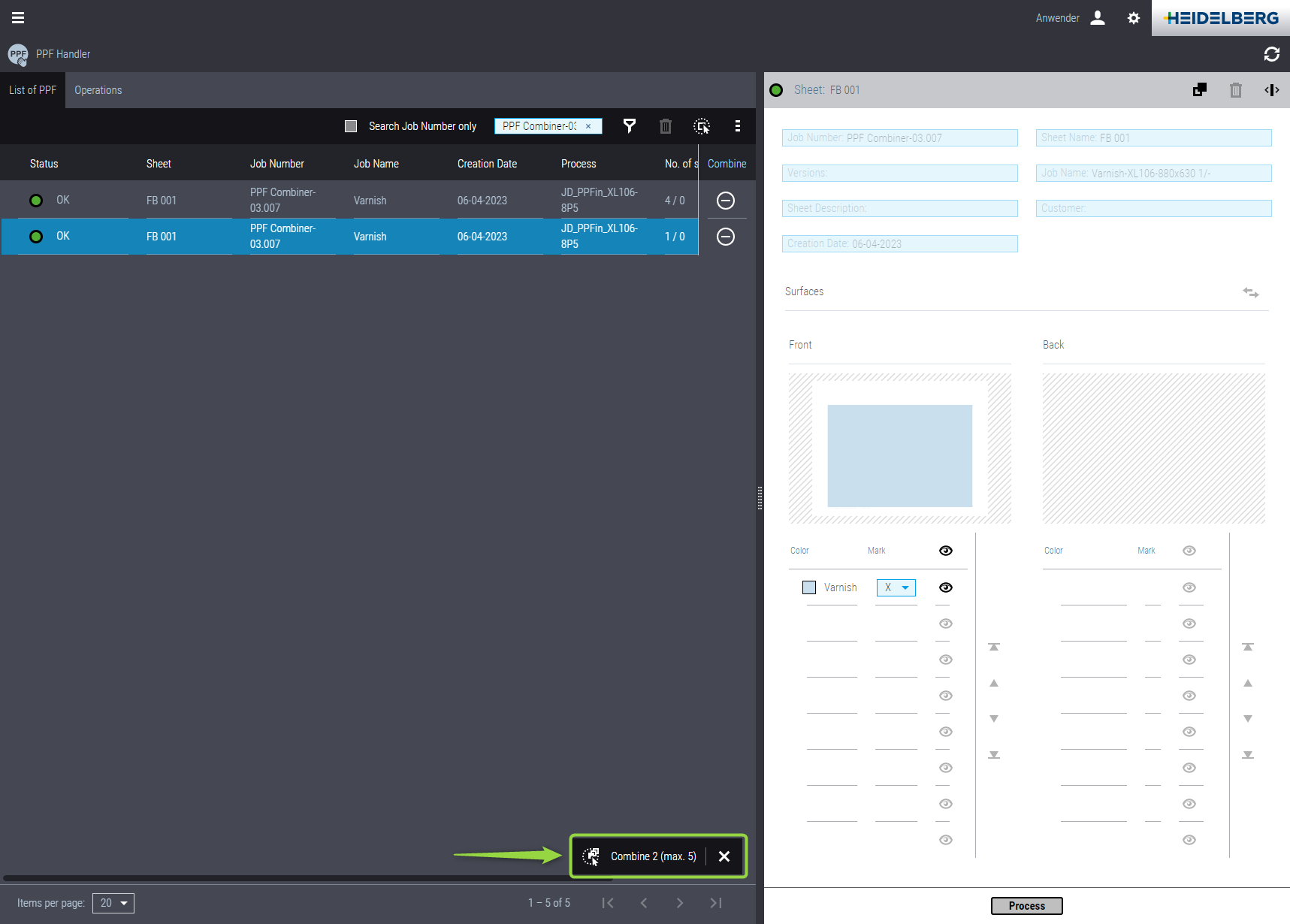Click the trash icon in list toolbar
The image size is (1290, 924).
click(x=665, y=126)
